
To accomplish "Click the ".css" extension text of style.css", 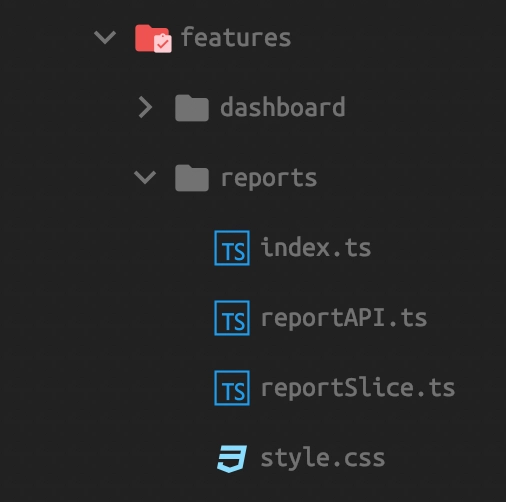I will click(359, 459).
